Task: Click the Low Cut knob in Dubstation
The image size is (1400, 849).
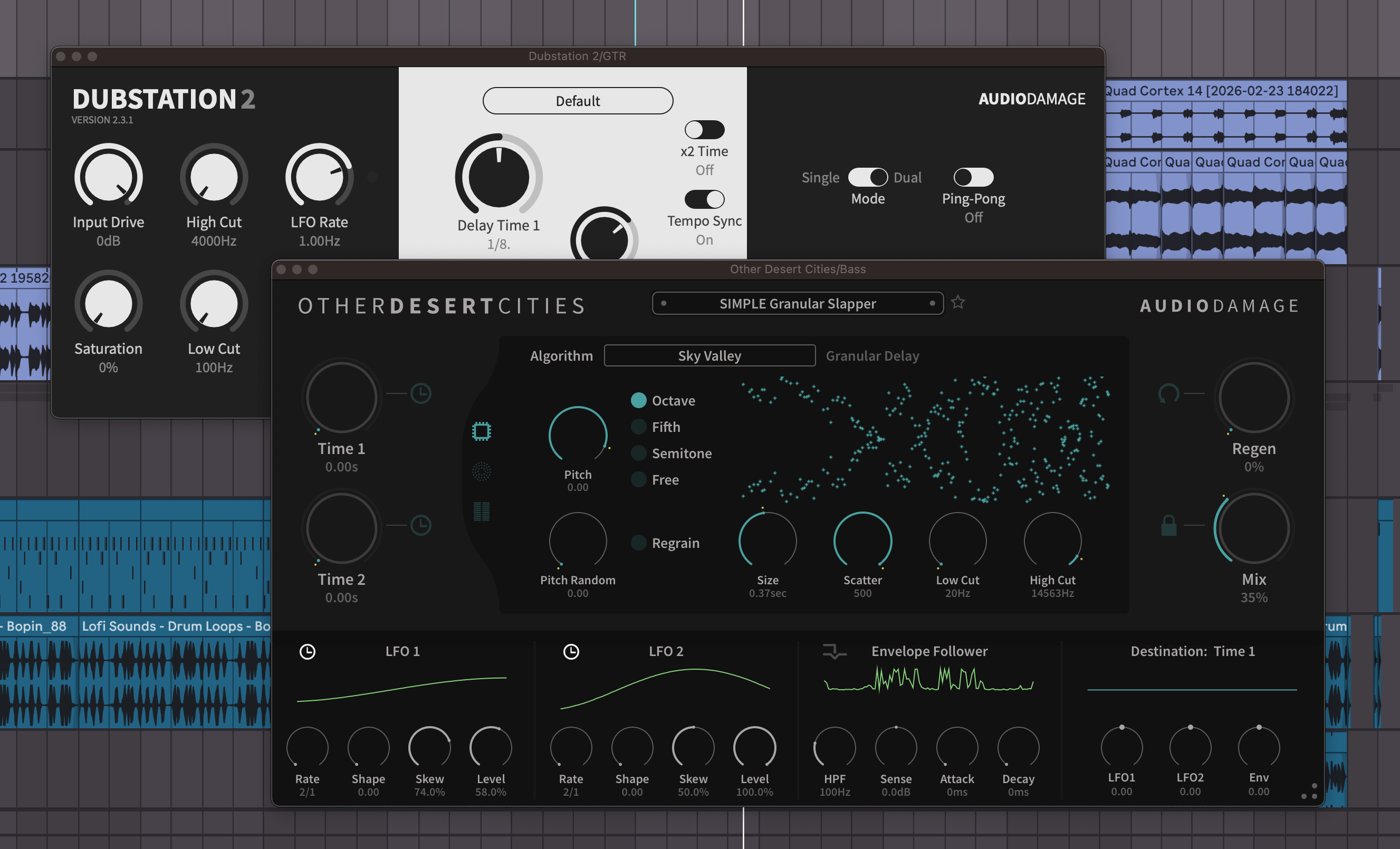Action: [x=214, y=303]
